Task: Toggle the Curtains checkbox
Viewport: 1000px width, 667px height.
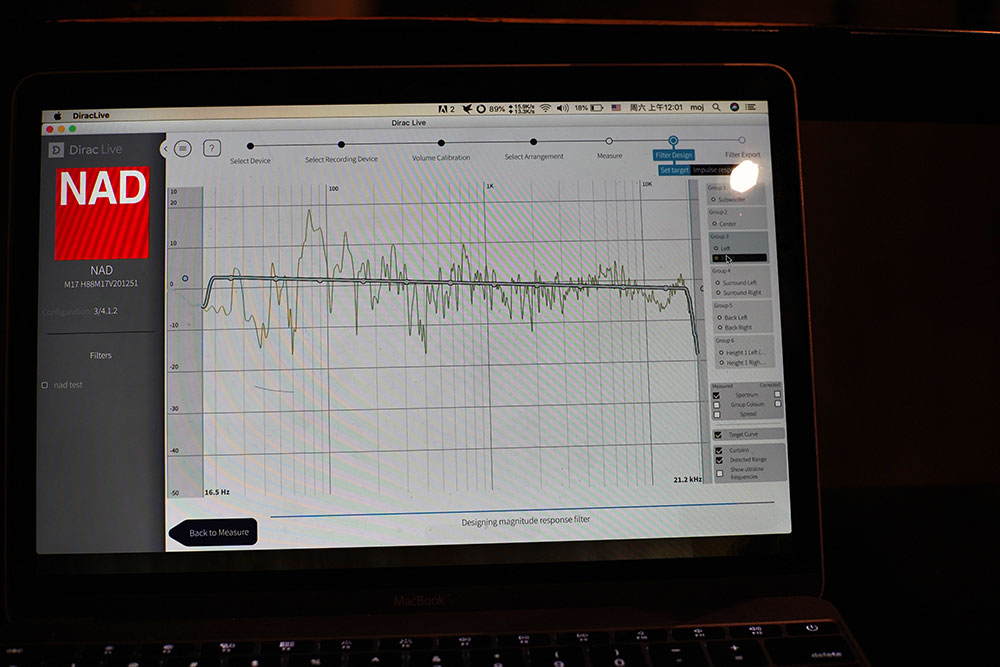Action: coord(719,450)
